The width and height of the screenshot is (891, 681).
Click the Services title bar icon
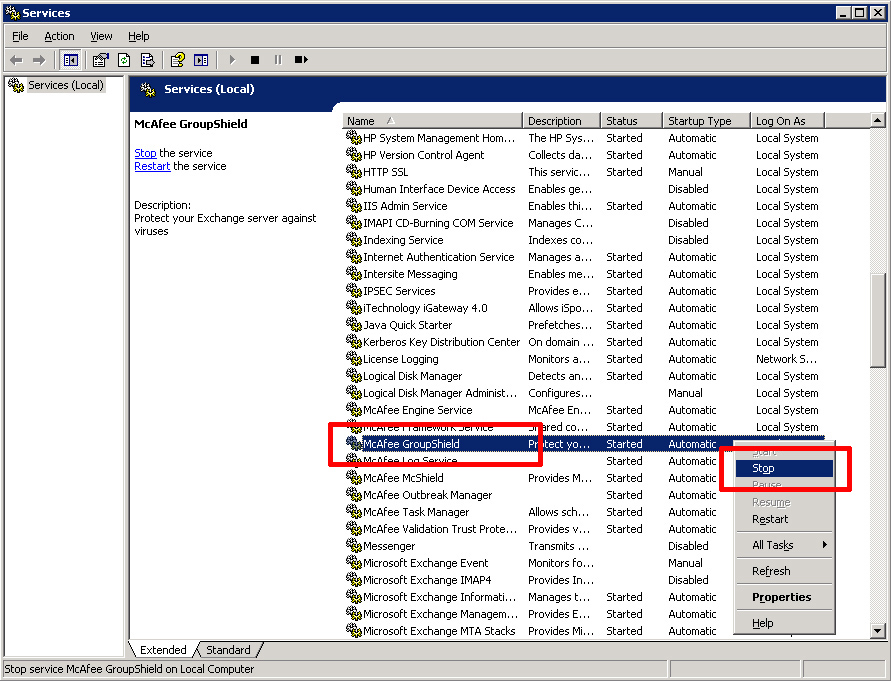point(13,13)
